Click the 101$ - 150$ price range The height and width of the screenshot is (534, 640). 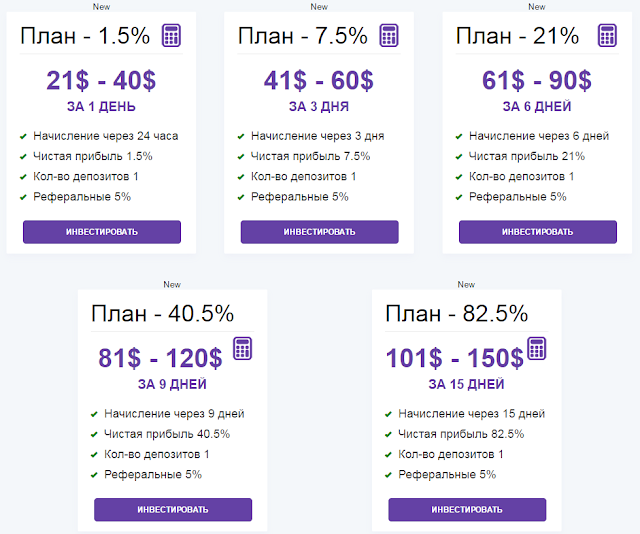455,358
